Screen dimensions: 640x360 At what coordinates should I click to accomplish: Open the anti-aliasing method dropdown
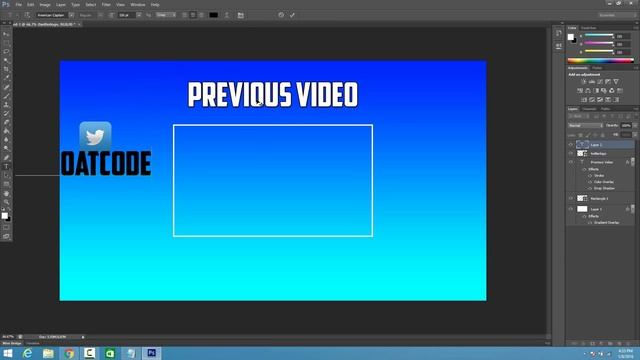coord(166,15)
